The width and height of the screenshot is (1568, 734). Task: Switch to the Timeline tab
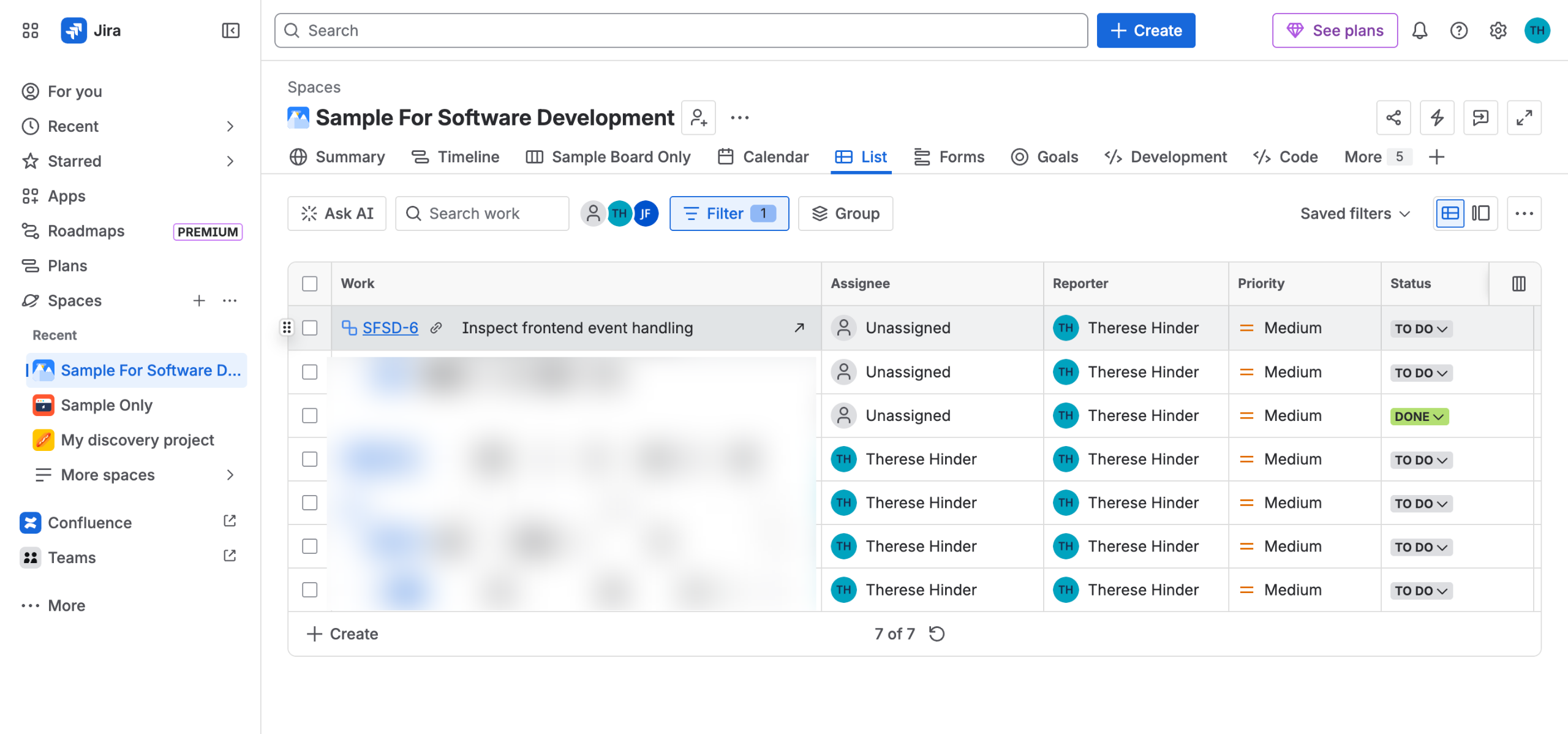pos(455,157)
